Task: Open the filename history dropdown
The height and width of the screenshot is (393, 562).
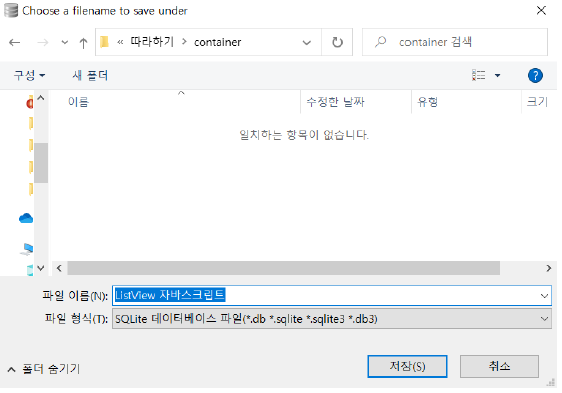Action: (544, 296)
